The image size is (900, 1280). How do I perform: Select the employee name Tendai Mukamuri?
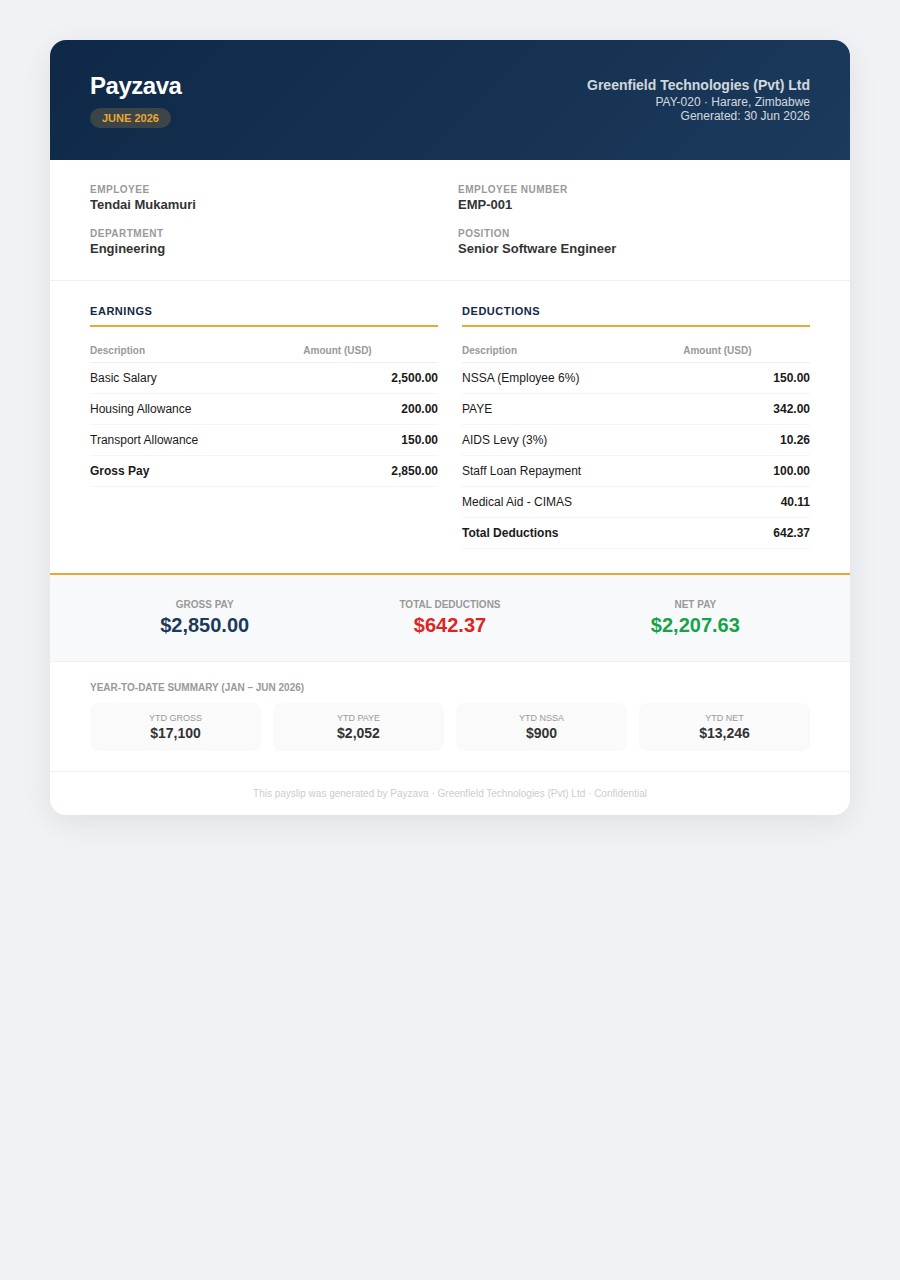coord(143,205)
